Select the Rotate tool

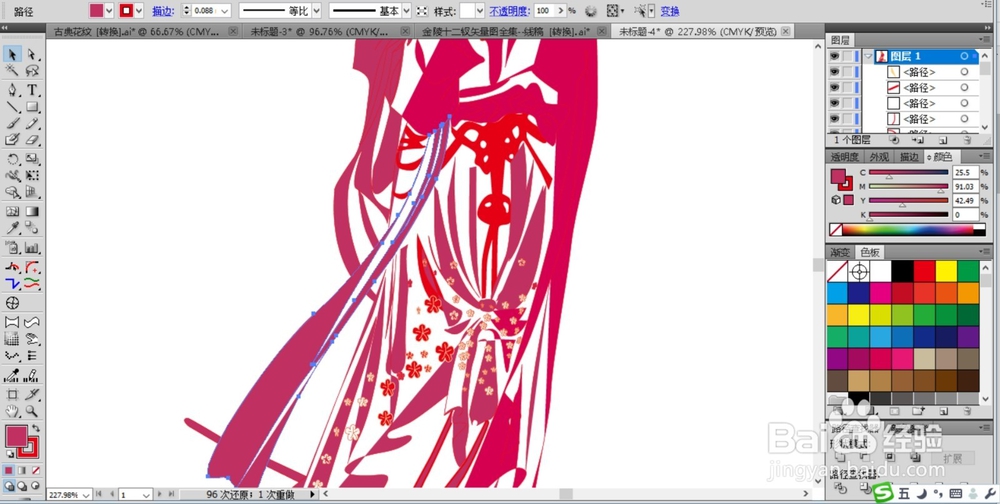tap(12, 159)
